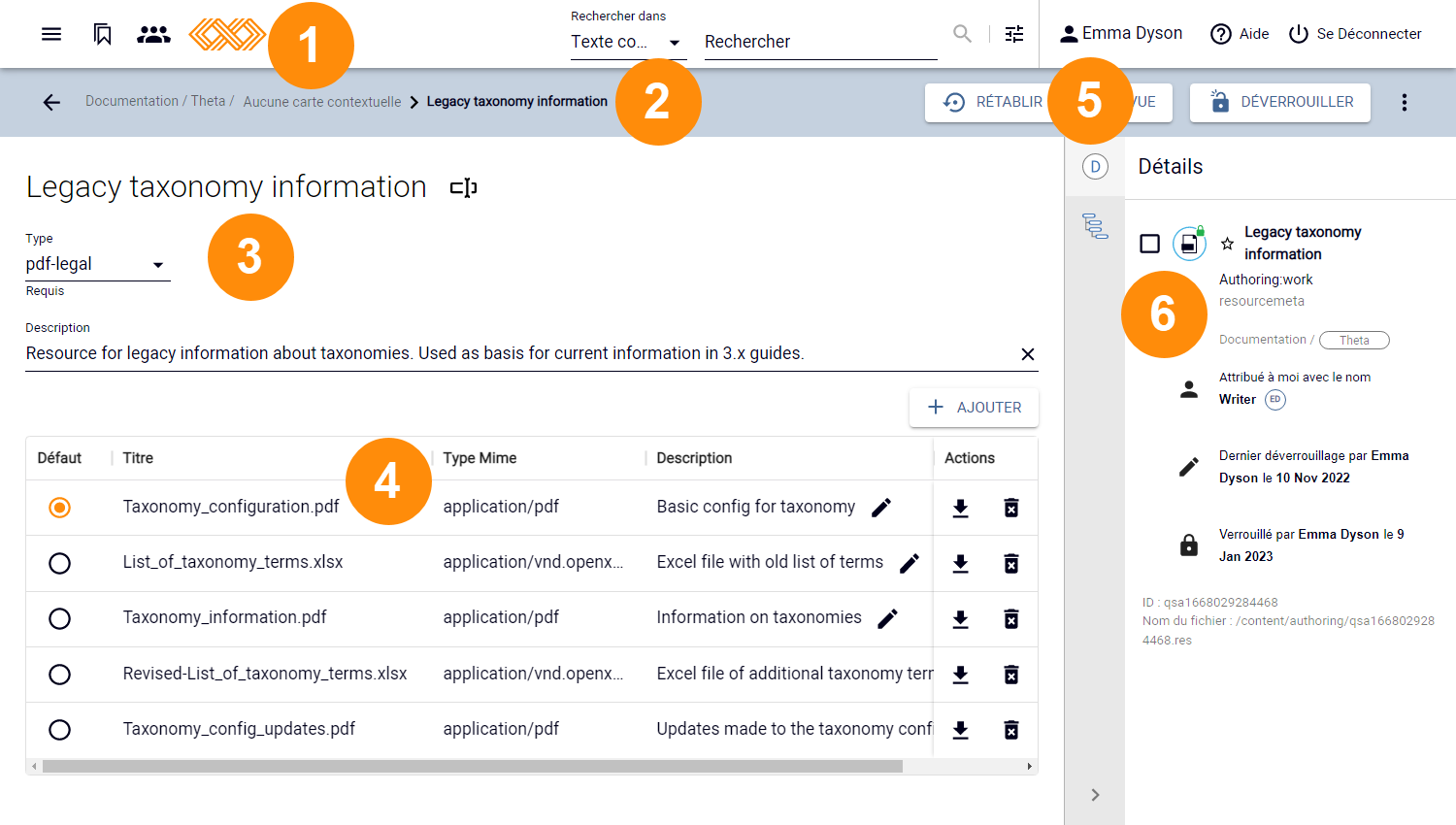Click the horizontal table scrollbar
Screen dimensions: 1456x825
pos(473,767)
